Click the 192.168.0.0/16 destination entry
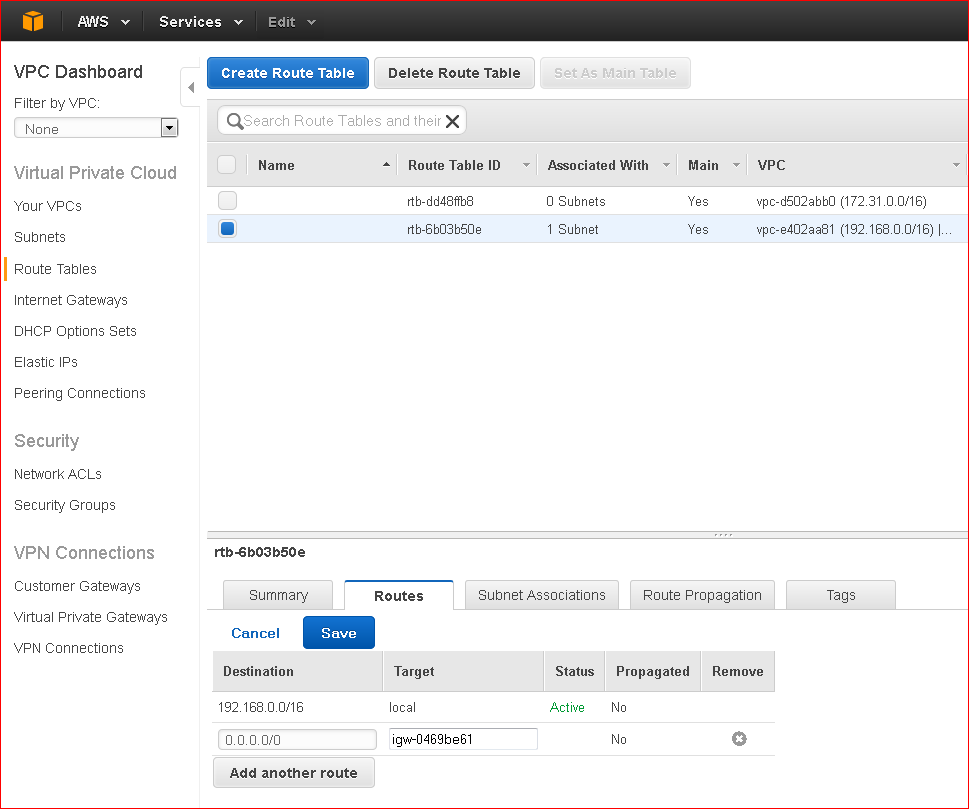The width and height of the screenshot is (969, 809). [260, 707]
